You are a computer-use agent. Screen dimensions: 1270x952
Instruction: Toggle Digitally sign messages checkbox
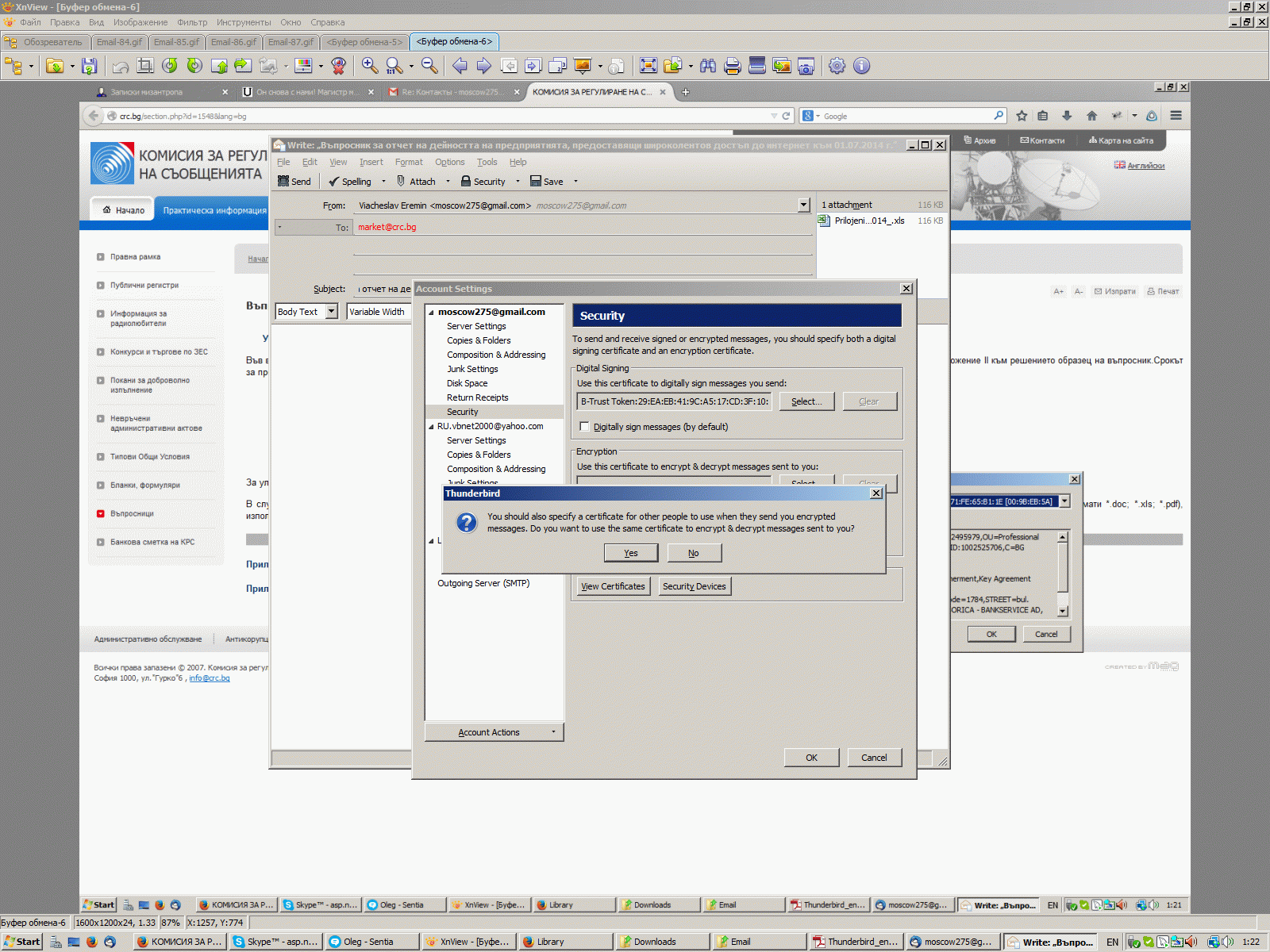[x=585, y=427]
